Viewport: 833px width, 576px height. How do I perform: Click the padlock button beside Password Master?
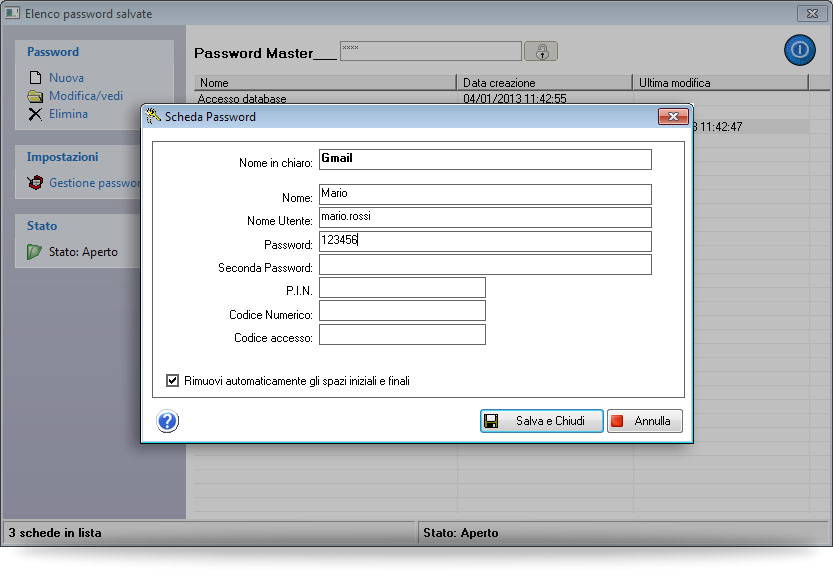[x=541, y=52]
